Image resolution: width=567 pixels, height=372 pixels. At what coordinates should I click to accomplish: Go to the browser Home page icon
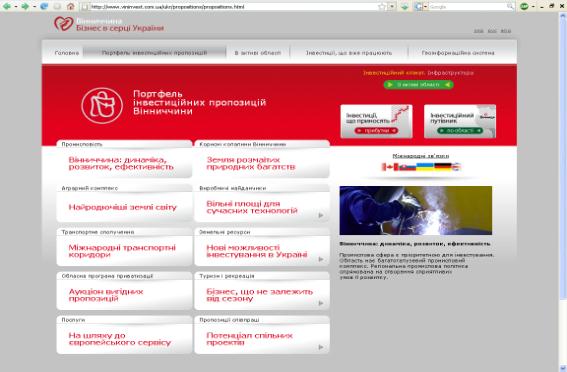click(x=71, y=7)
